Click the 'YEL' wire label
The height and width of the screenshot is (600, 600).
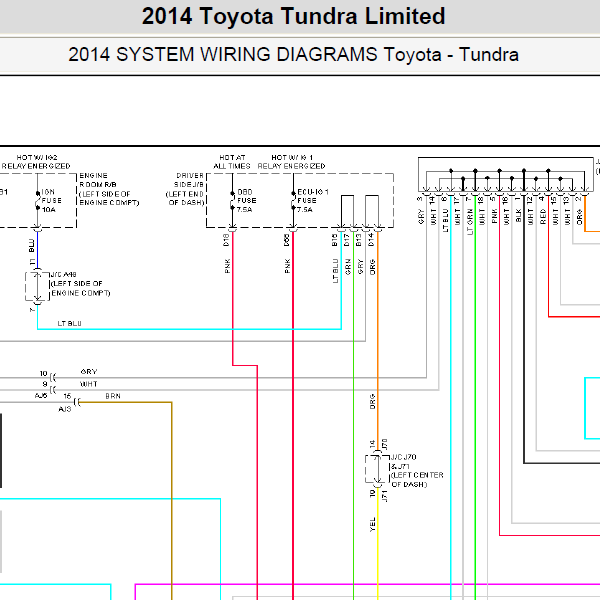click(x=373, y=525)
